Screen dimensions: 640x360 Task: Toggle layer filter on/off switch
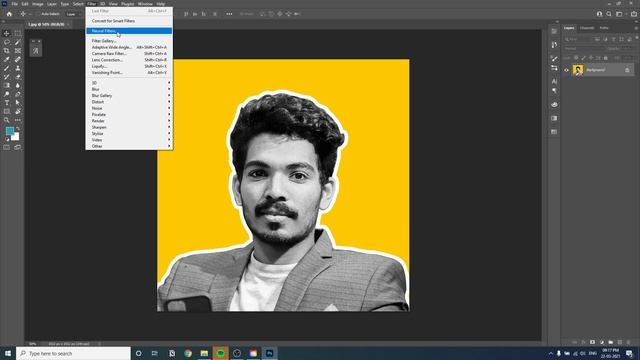pos(636,38)
